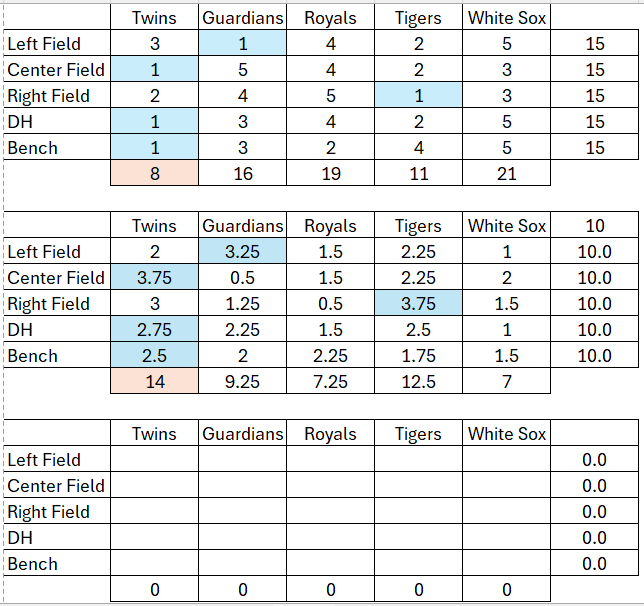Viewport: 644px width, 606px height.
Task: Click the Royals total cell showing 19
Action: 331,174
